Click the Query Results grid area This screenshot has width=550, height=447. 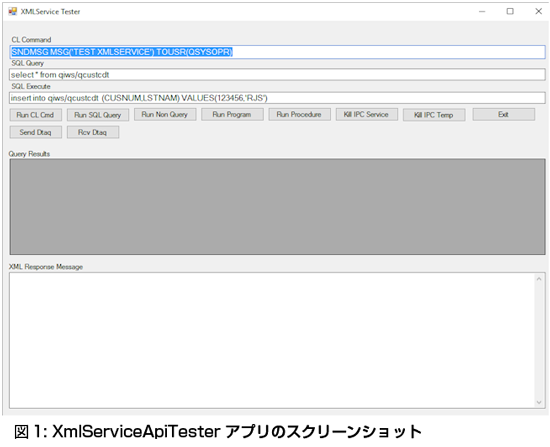coord(277,207)
